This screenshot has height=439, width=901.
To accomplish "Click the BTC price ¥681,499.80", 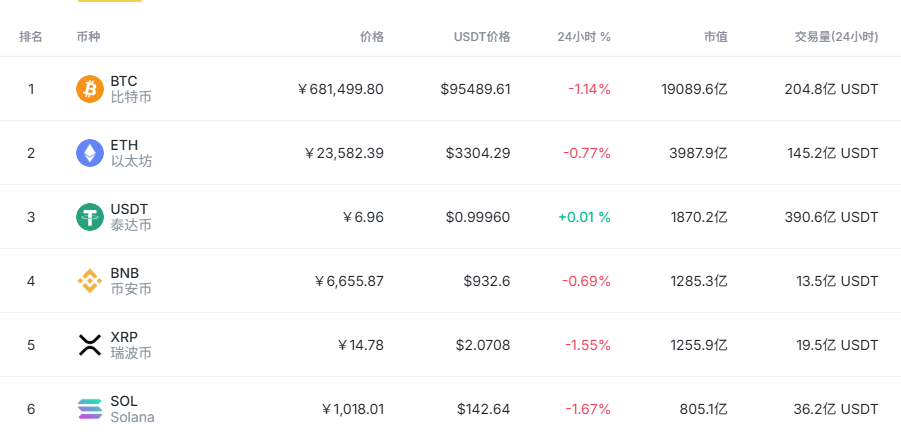I will [341, 89].
